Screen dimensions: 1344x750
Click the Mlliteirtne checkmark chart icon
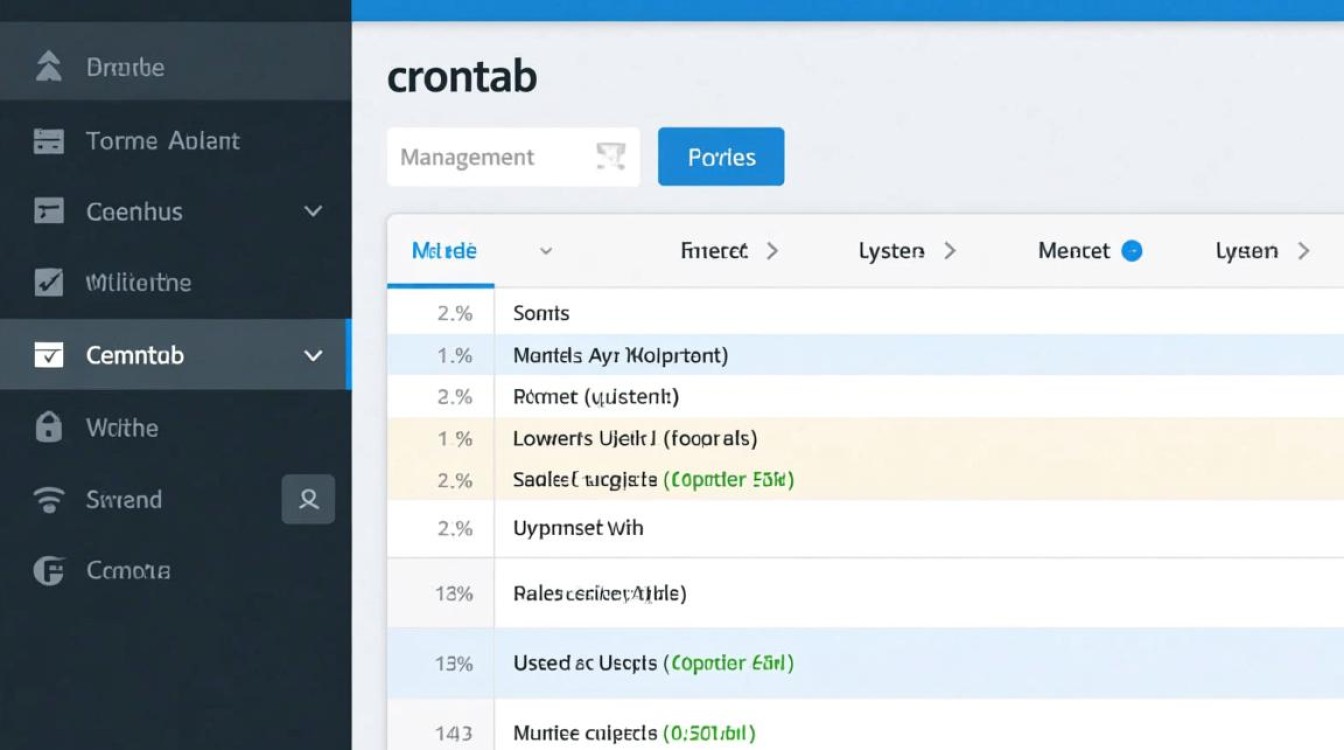(48, 283)
